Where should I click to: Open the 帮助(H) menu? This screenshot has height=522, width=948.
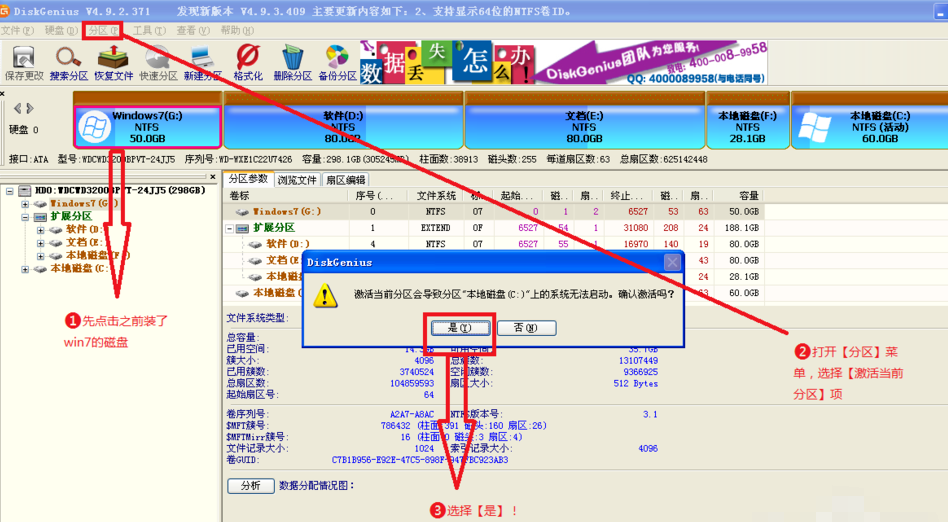(x=237, y=30)
